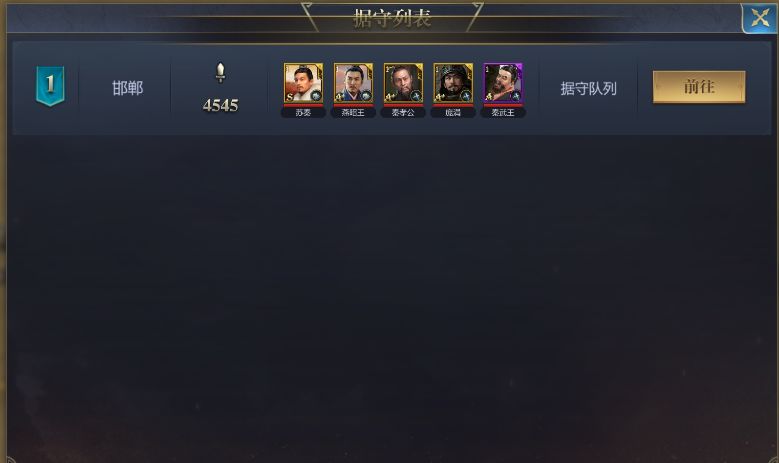
Task: Select the 秦武王 name tag
Action: (x=503, y=113)
